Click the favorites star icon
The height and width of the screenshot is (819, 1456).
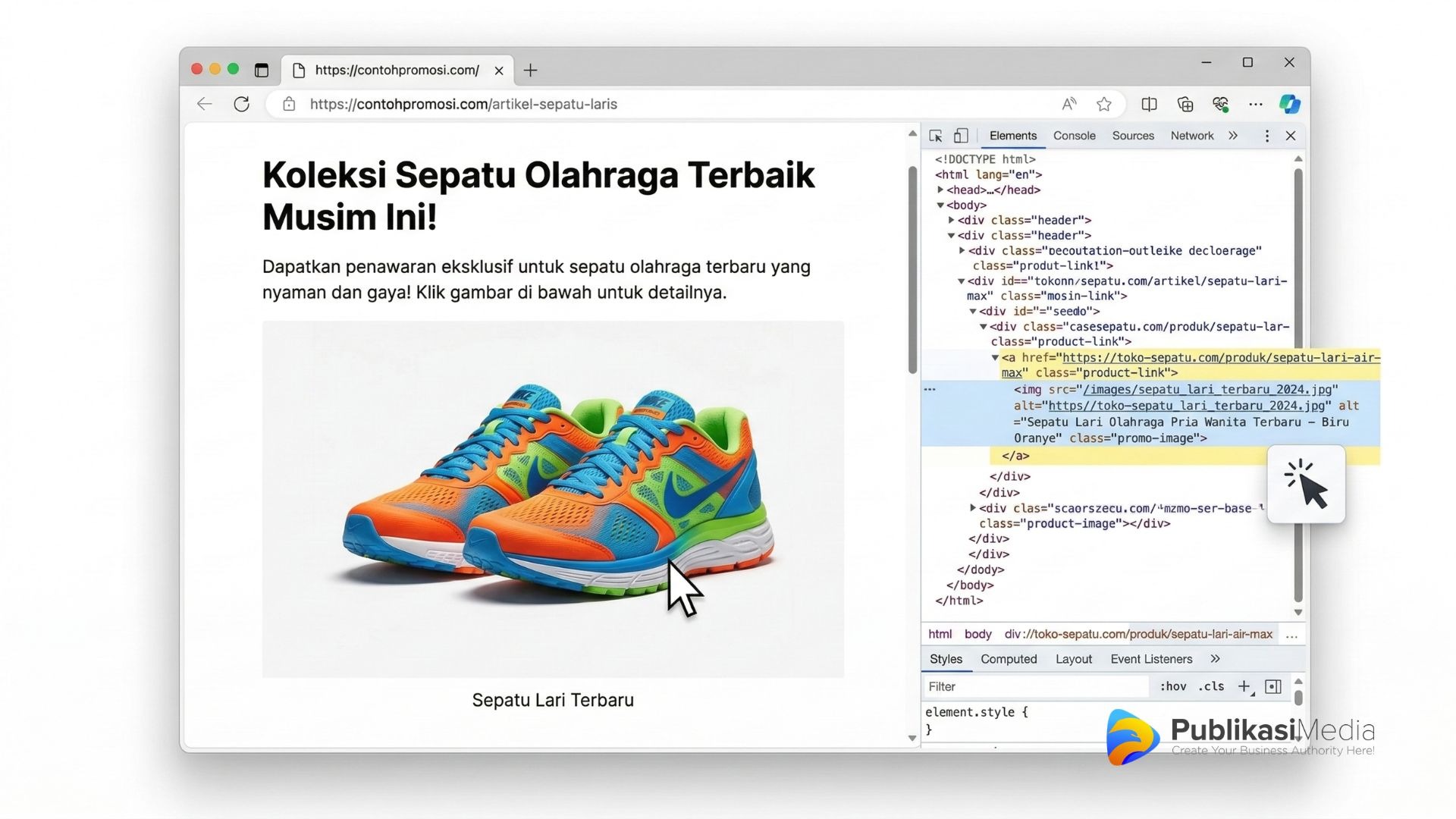(x=1104, y=104)
